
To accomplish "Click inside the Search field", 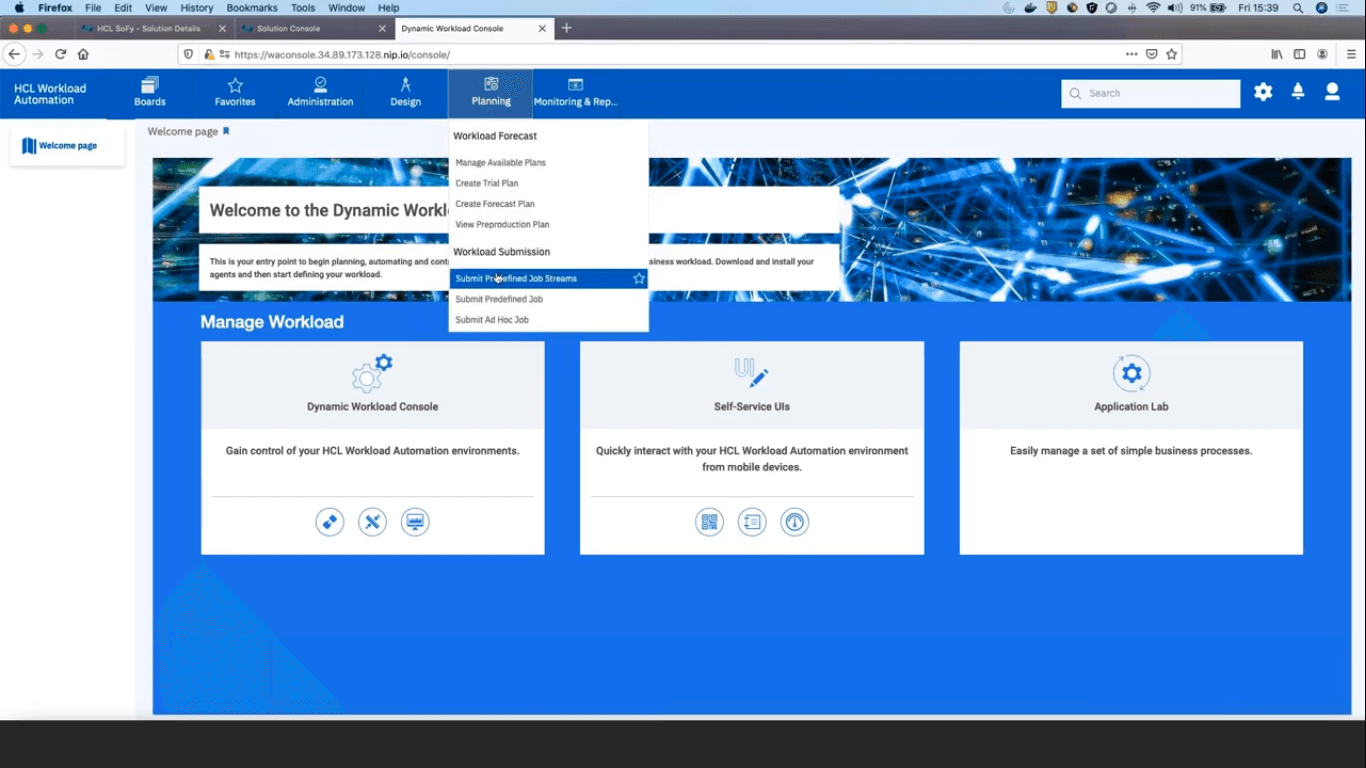I will (x=1150, y=93).
